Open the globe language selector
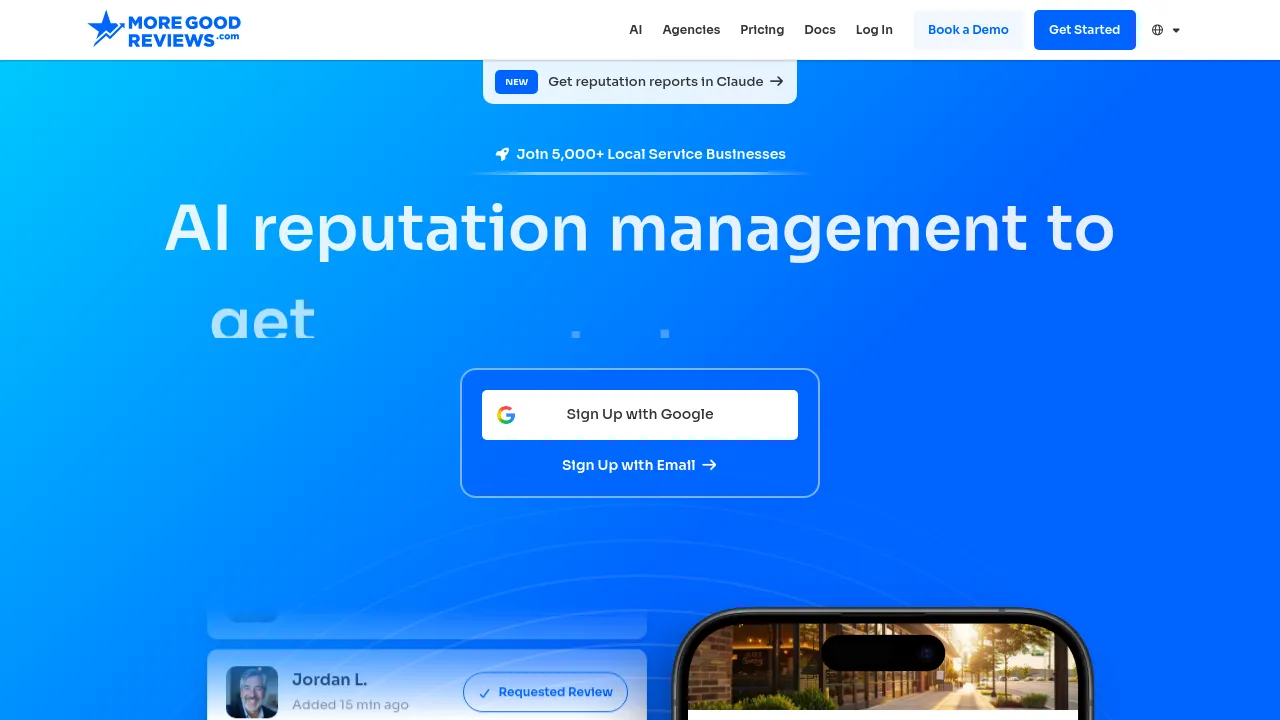Viewport: 1280px width, 720px height. 1157,30
